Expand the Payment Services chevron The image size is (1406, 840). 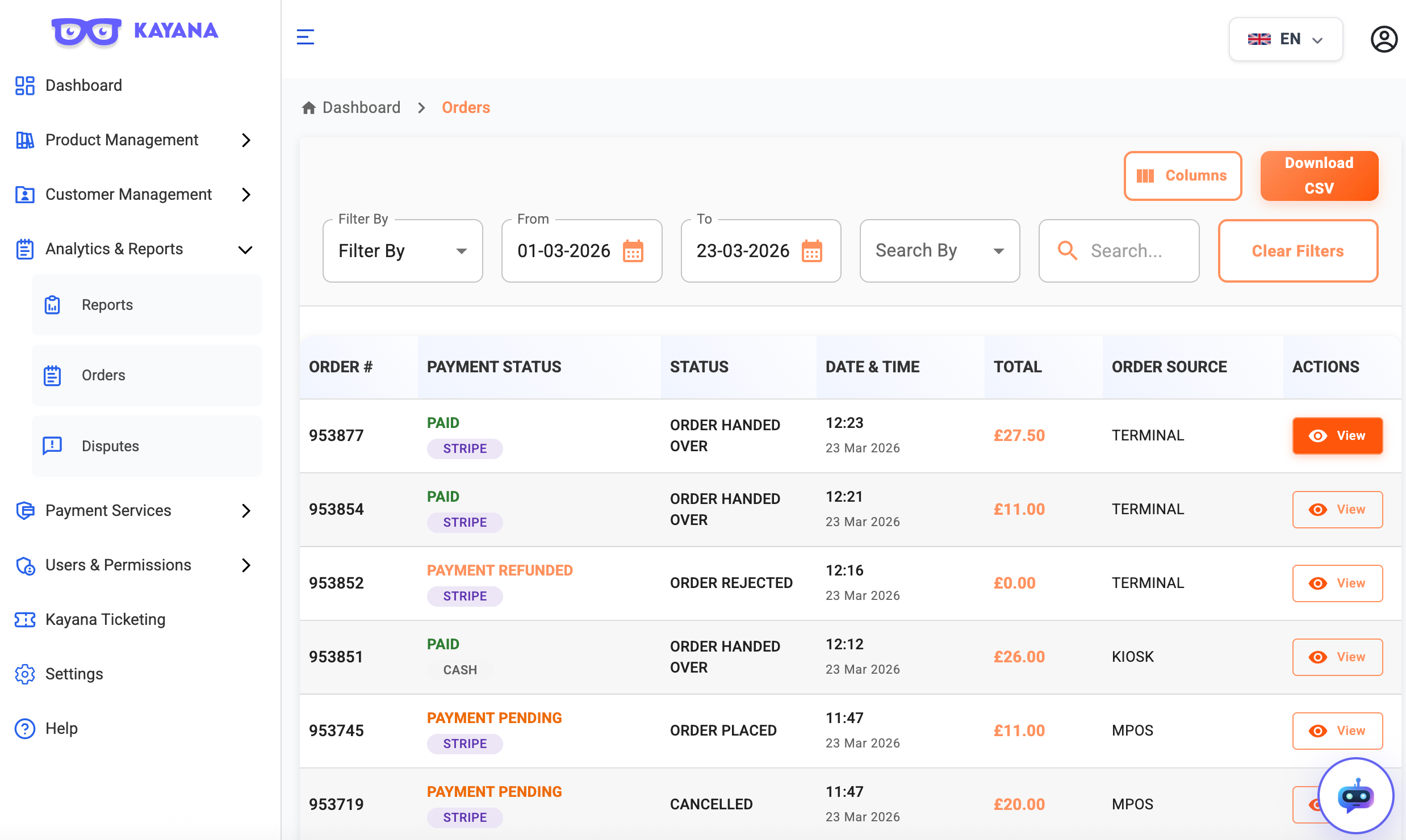point(246,511)
